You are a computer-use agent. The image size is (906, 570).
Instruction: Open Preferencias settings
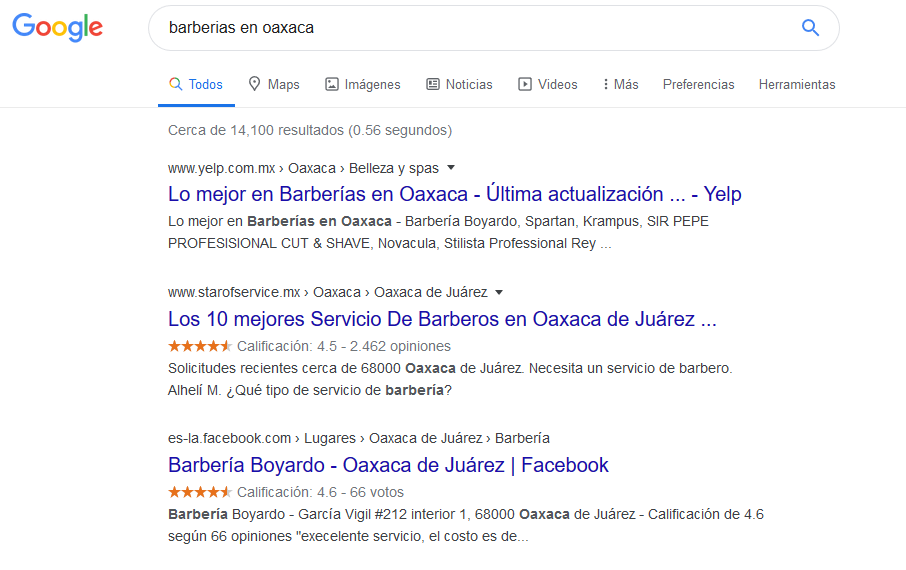699,84
